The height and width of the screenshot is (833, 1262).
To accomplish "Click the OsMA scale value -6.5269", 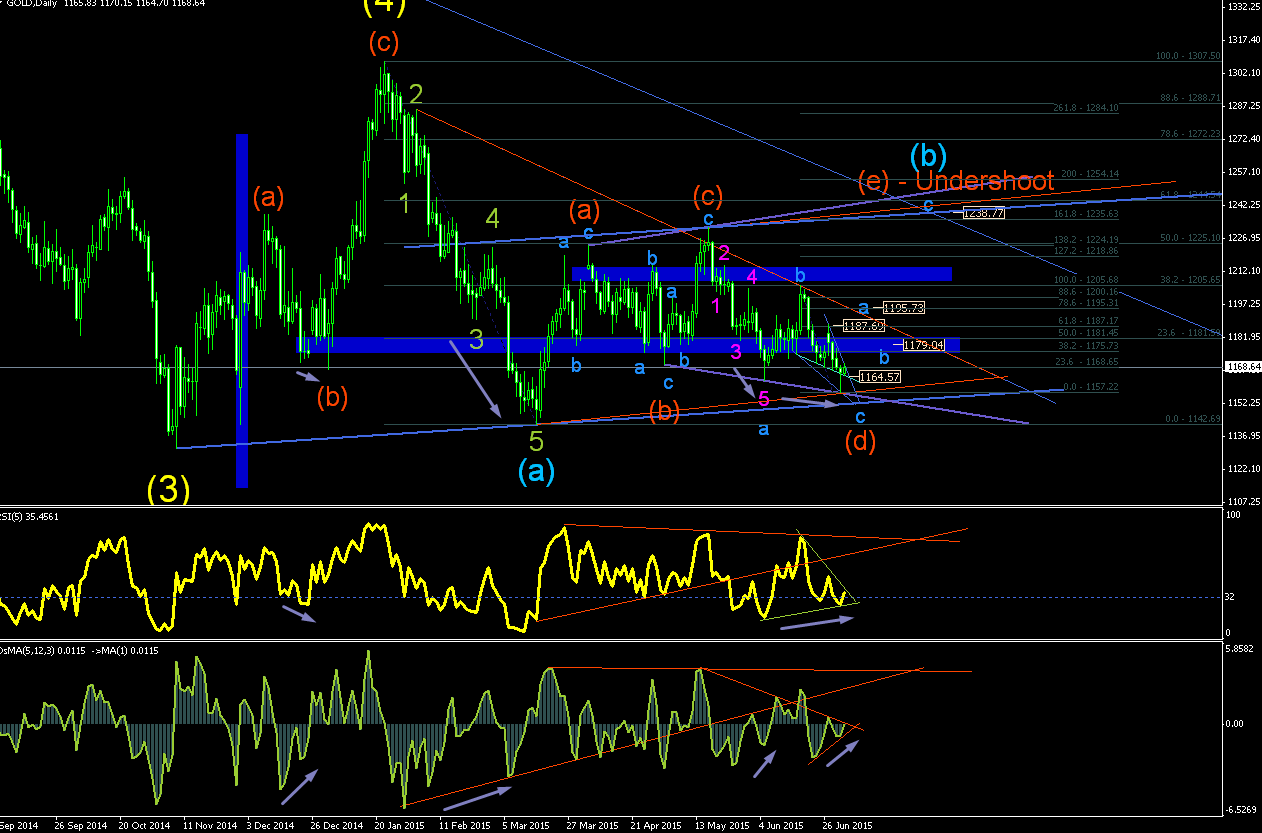I will coord(1241,809).
